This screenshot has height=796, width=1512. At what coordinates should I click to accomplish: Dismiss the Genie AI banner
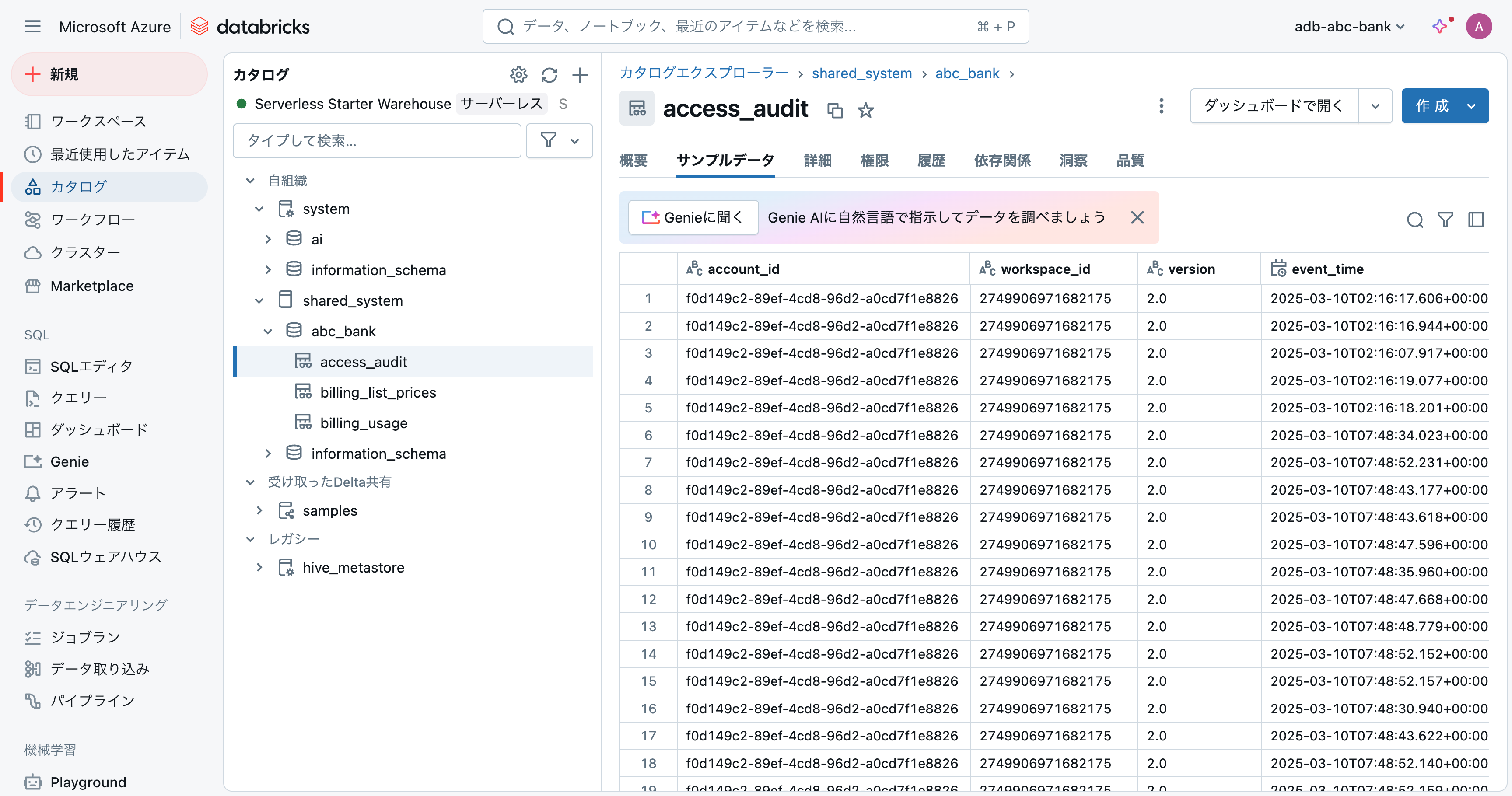[1137, 218]
